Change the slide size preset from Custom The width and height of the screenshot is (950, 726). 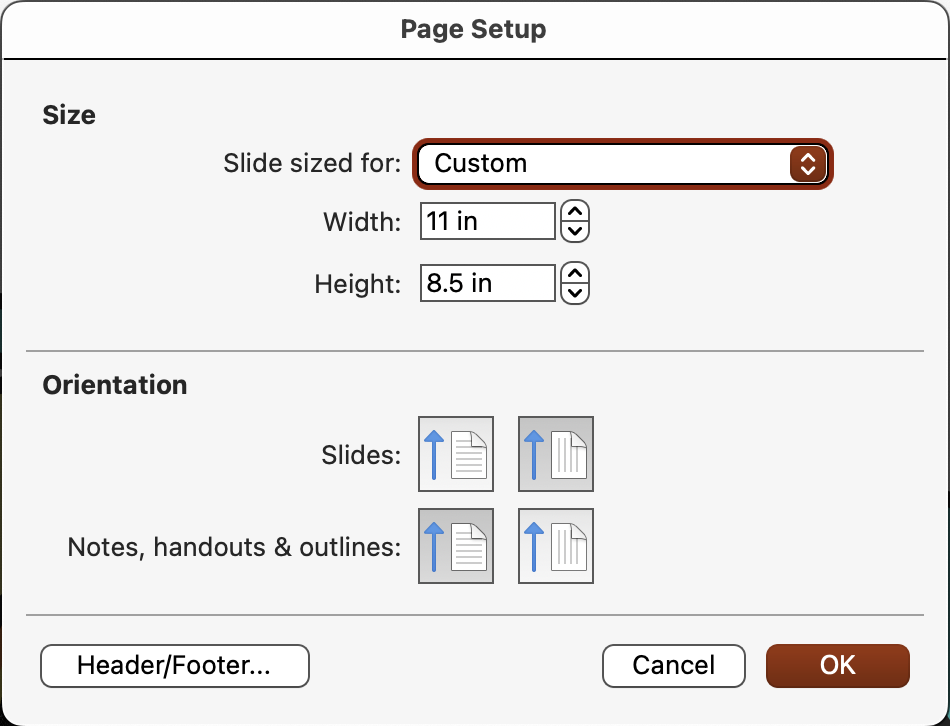(x=622, y=163)
